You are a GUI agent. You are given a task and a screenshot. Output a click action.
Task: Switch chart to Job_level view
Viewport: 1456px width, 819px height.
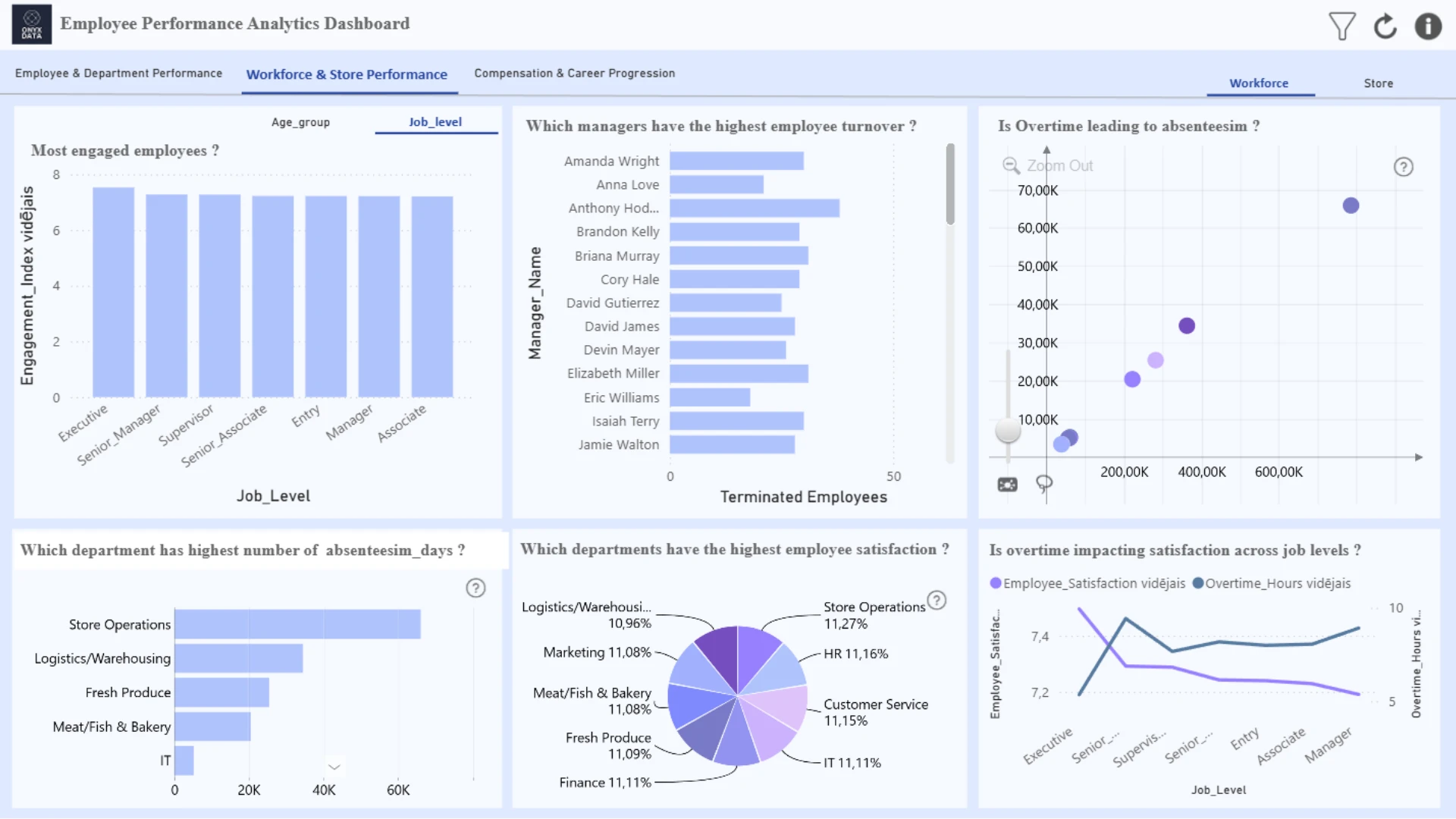pos(435,122)
